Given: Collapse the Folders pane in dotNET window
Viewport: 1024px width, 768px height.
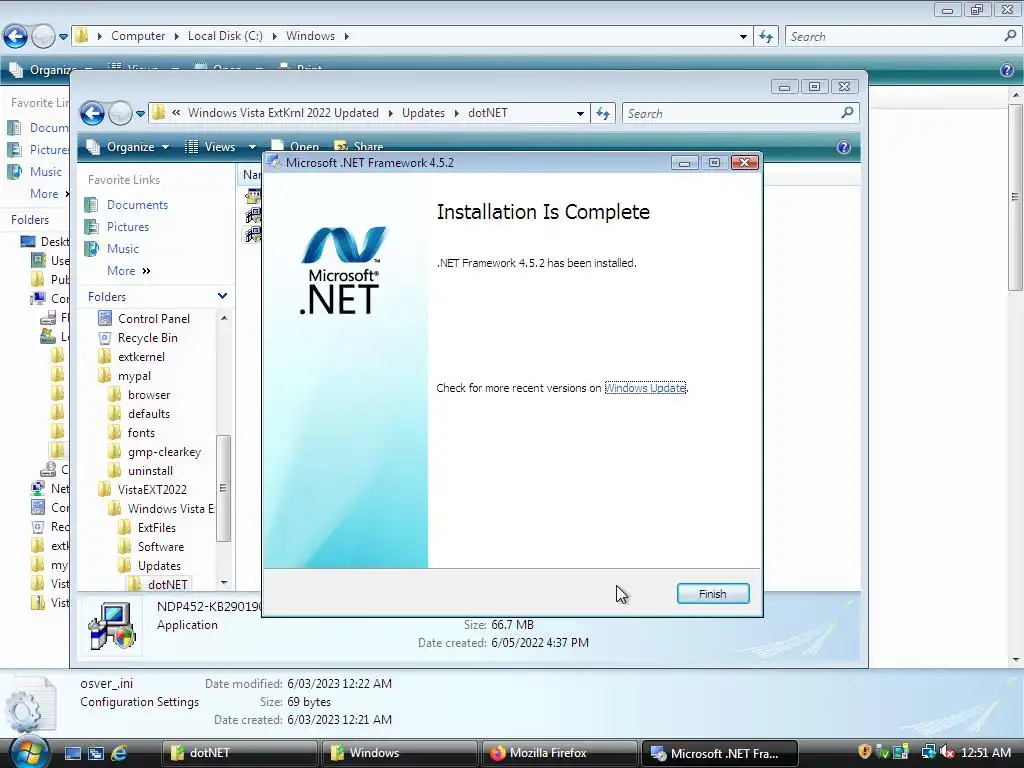Looking at the screenshot, I should [x=222, y=296].
